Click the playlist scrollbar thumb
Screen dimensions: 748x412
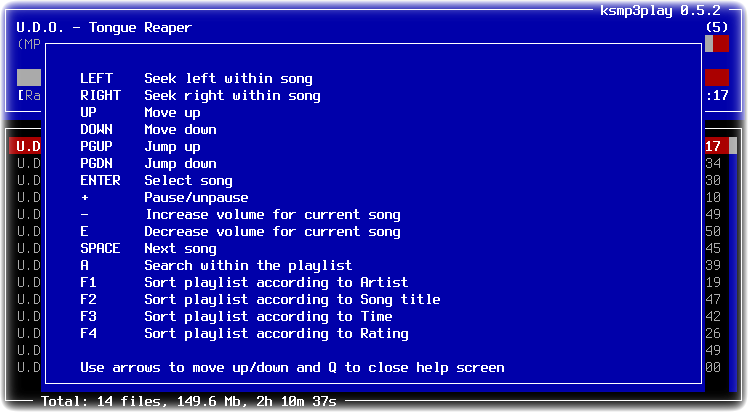click(733, 146)
